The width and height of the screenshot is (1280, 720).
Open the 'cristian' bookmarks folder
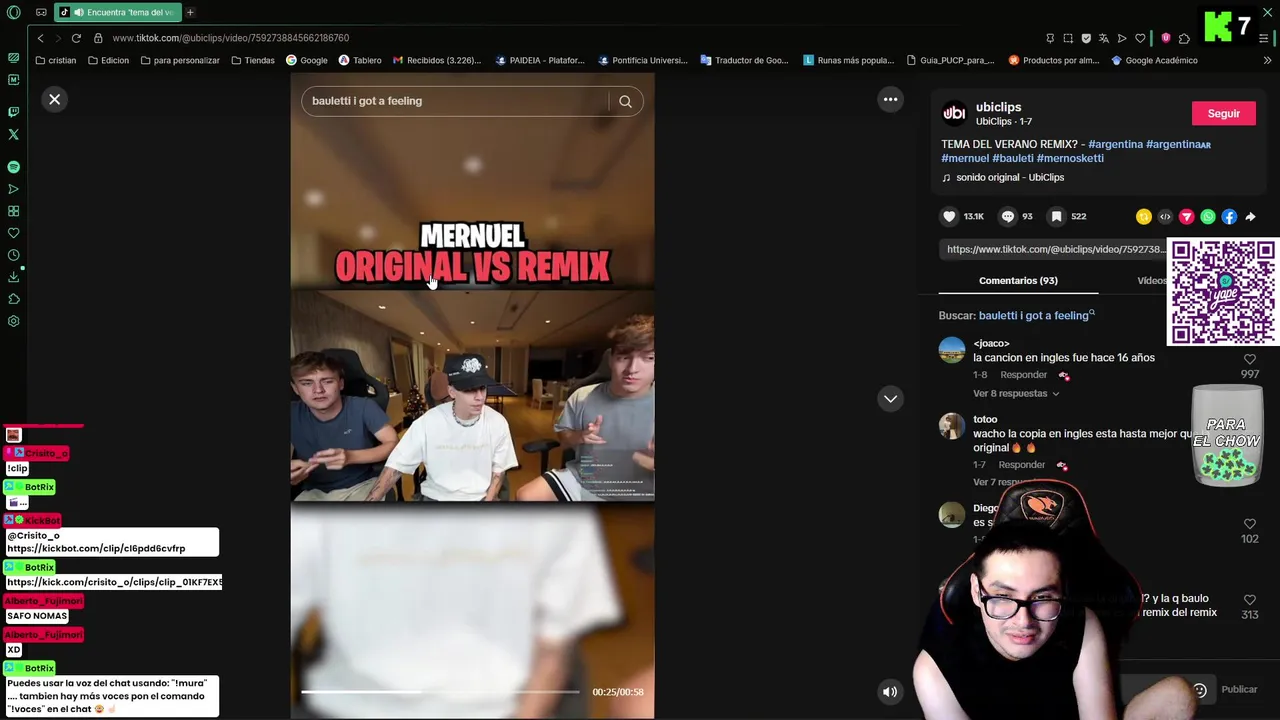pos(56,60)
